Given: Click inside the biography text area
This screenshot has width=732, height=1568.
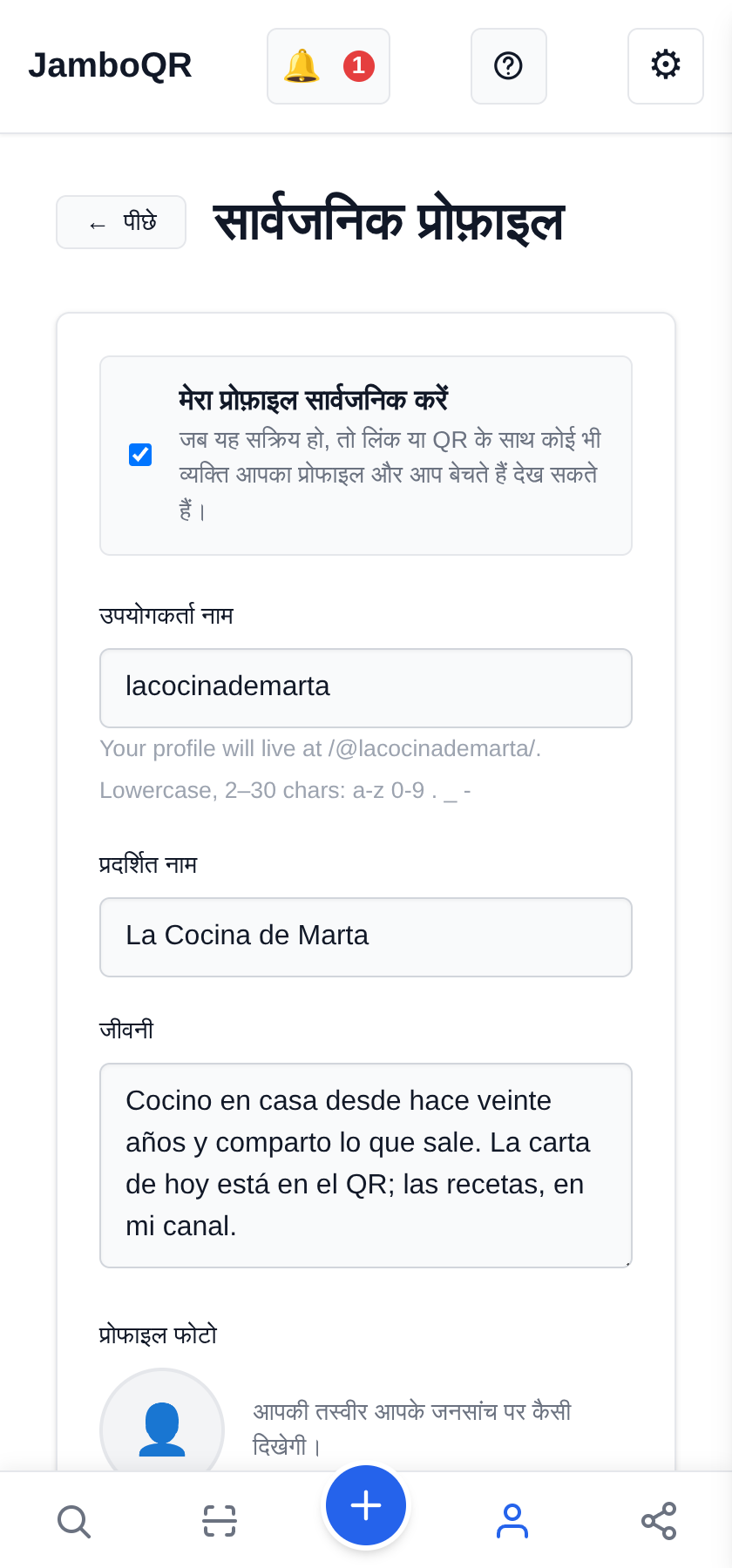Looking at the screenshot, I should 366,1166.
